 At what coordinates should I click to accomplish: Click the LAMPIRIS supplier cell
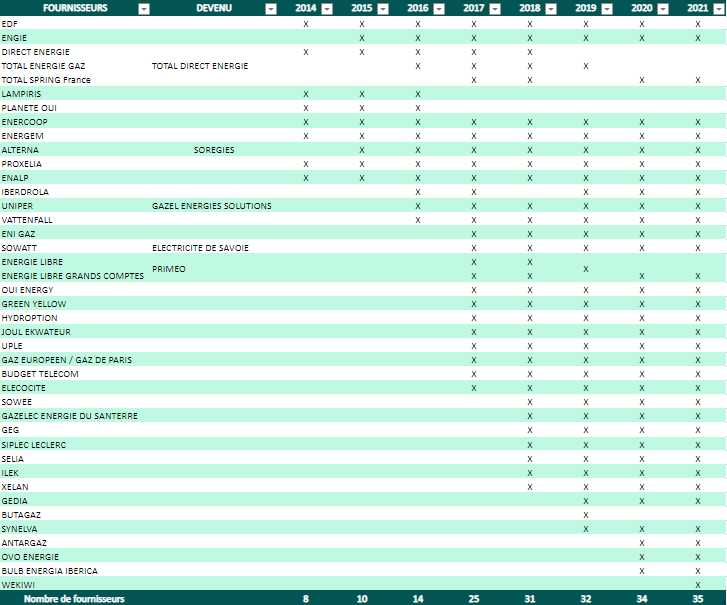[75, 94]
